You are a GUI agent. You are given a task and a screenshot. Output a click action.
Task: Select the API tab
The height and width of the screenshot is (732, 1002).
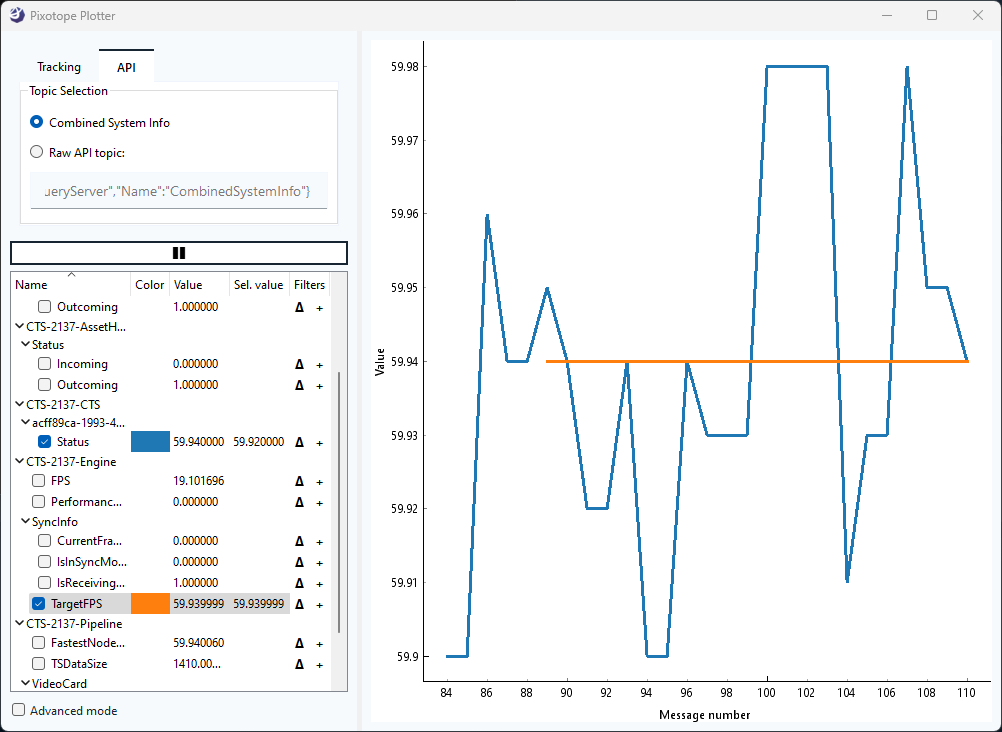[126, 67]
